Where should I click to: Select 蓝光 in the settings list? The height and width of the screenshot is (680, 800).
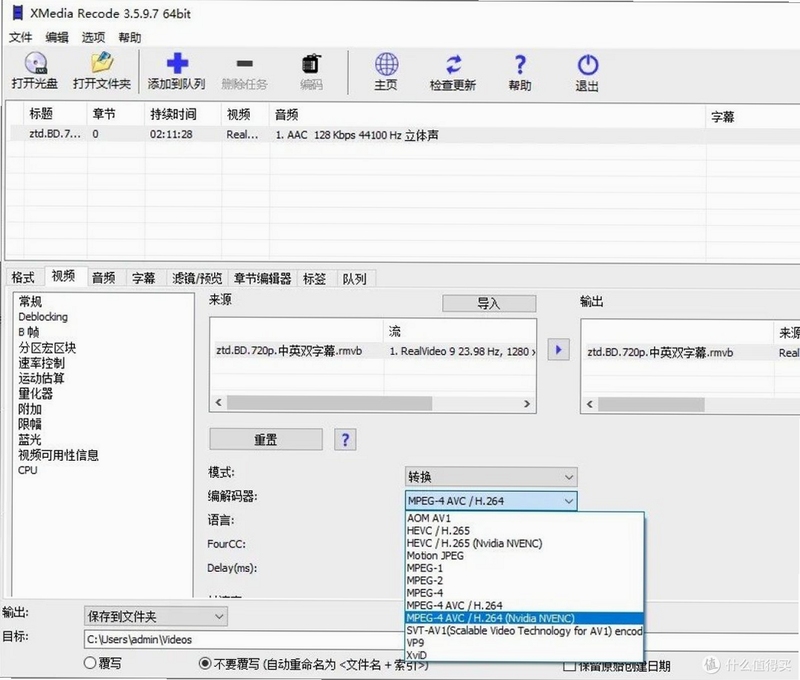(30, 439)
